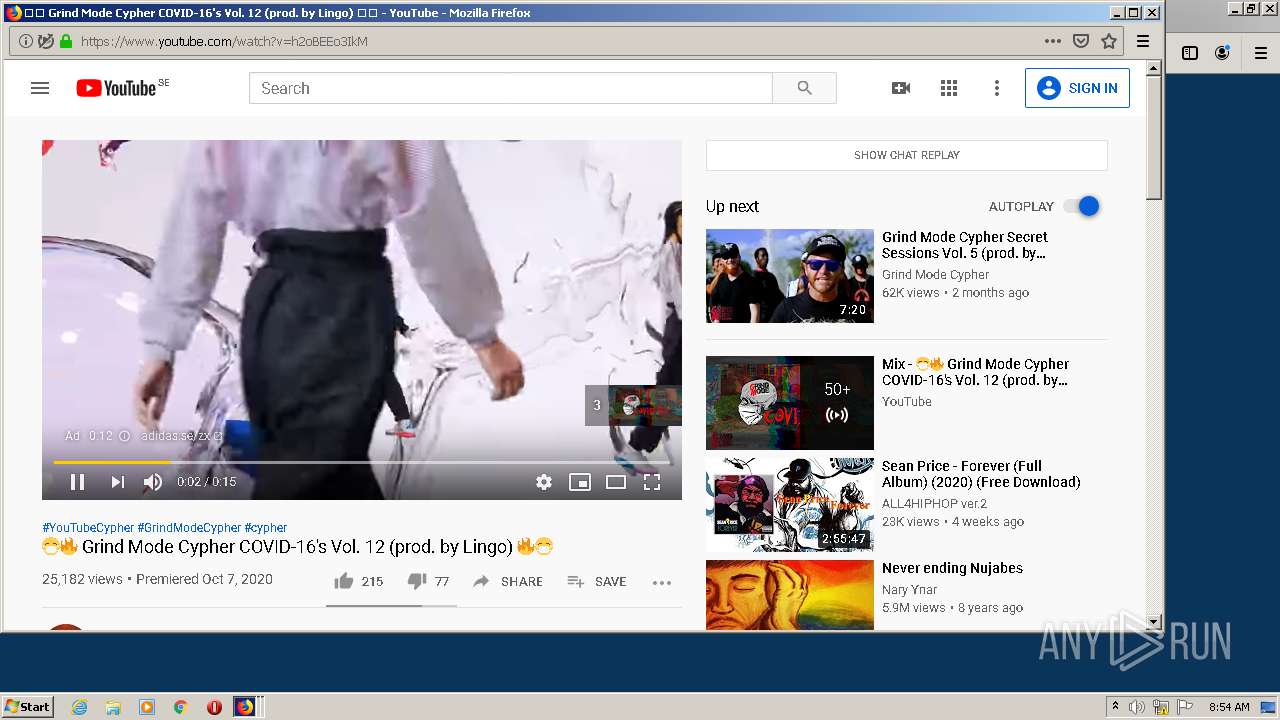The image size is (1280, 720).
Task: Skip to the next video
Action: pos(118,482)
